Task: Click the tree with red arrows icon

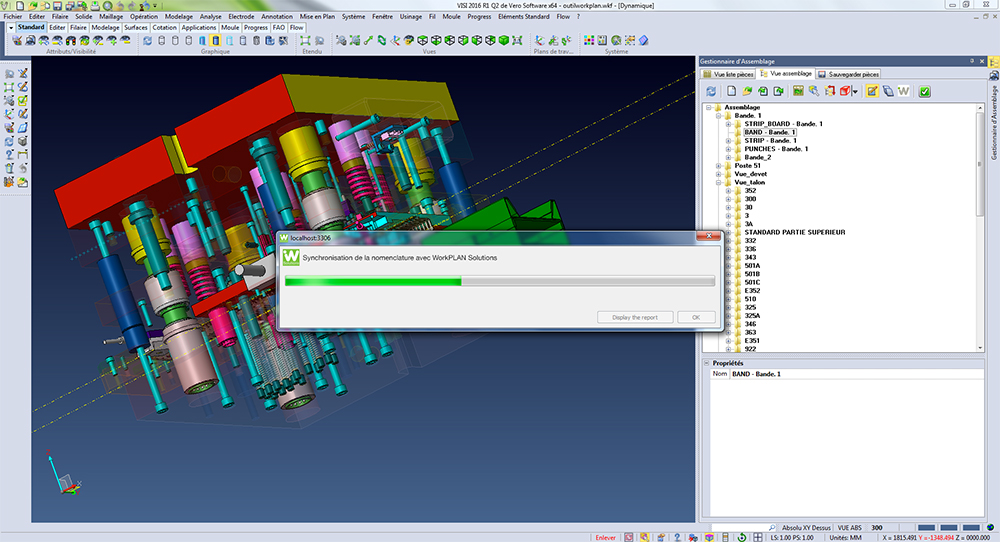Action: click(x=830, y=91)
